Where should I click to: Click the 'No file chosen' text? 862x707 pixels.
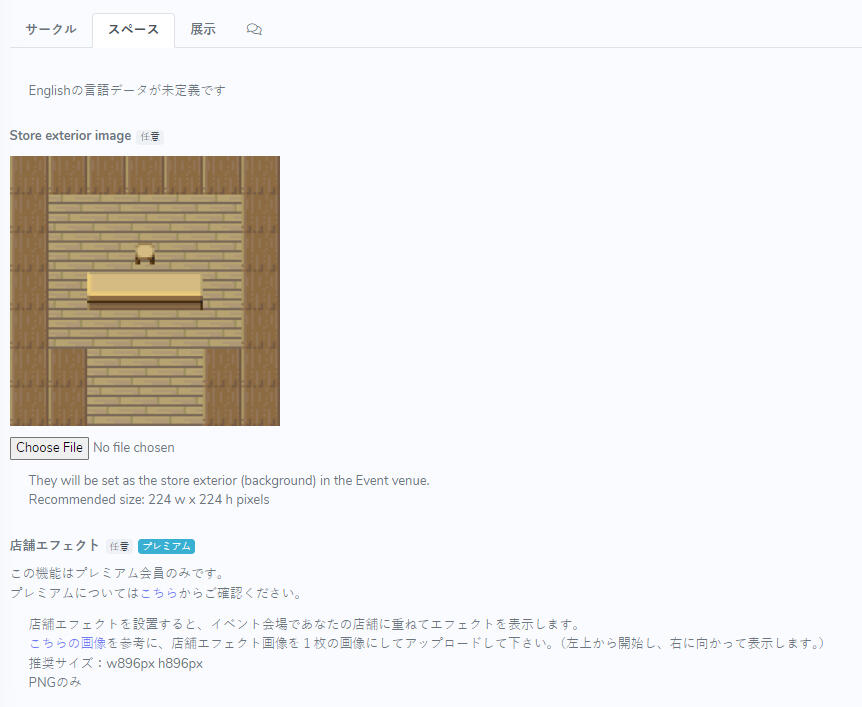pos(134,448)
